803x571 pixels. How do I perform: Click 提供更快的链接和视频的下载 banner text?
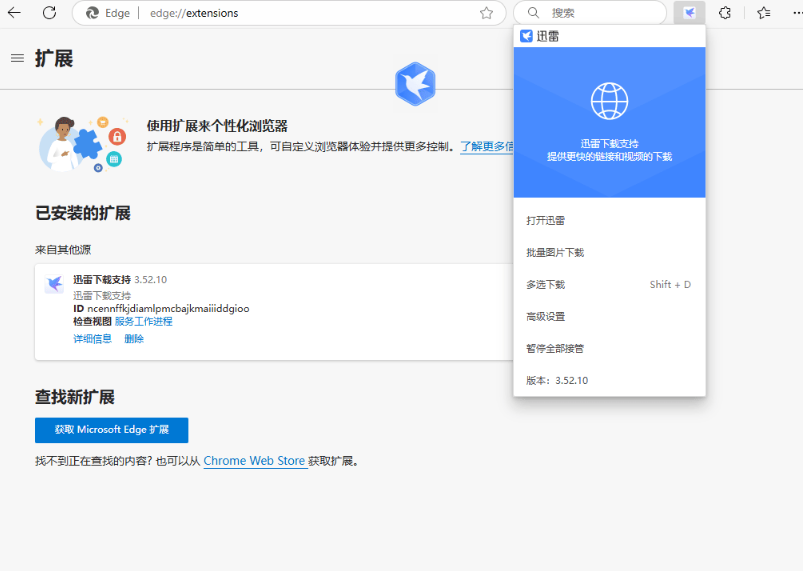click(x=609, y=157)
